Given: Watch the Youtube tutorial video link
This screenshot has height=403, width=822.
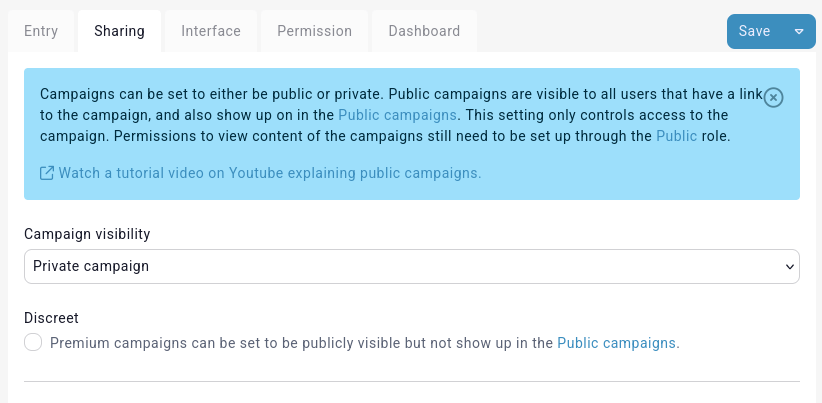Looking at the screenshot, I should (x=270, y=173).
